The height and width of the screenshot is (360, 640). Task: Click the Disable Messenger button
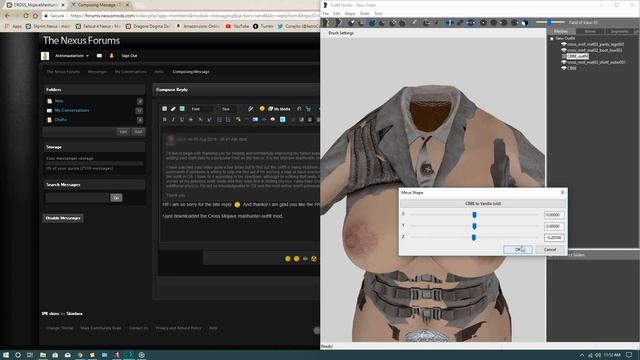pyautogui.click(x=63, y=218)
